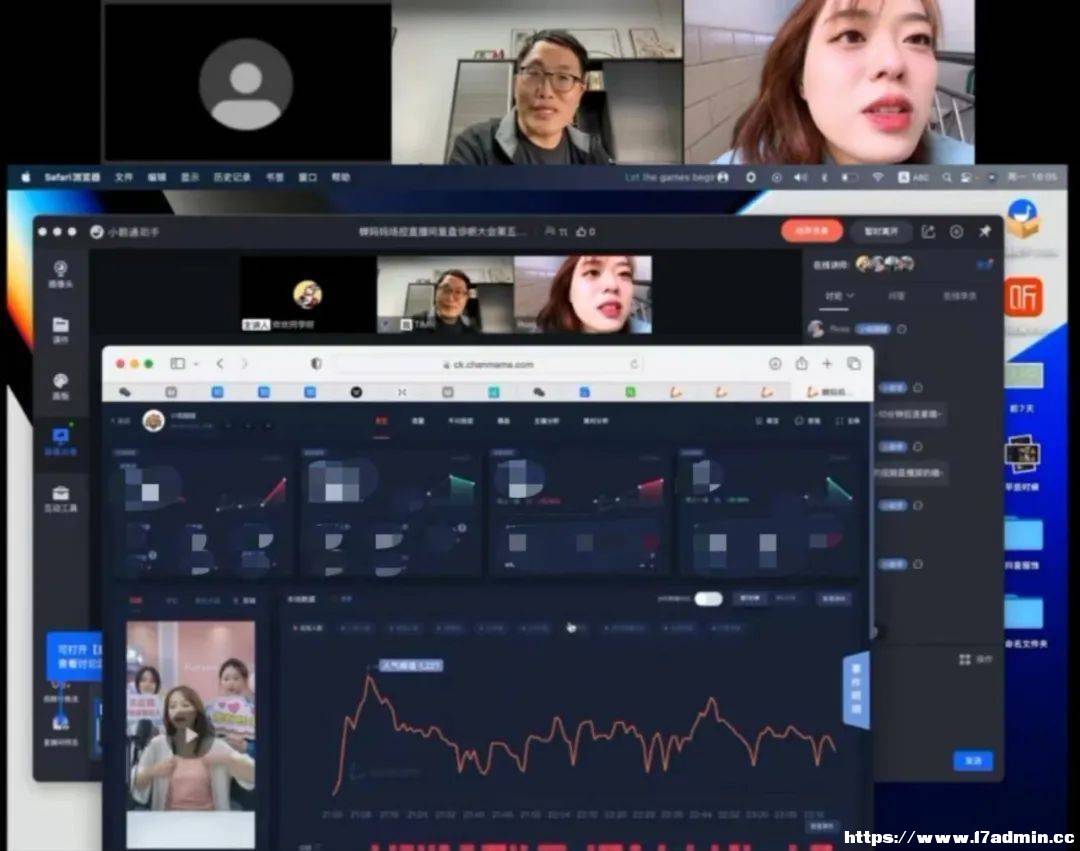Image resolution: width=1080 pixels, height=851 pixels.
Task: Open the 帮助 menu
Action: tap(341, 177)
